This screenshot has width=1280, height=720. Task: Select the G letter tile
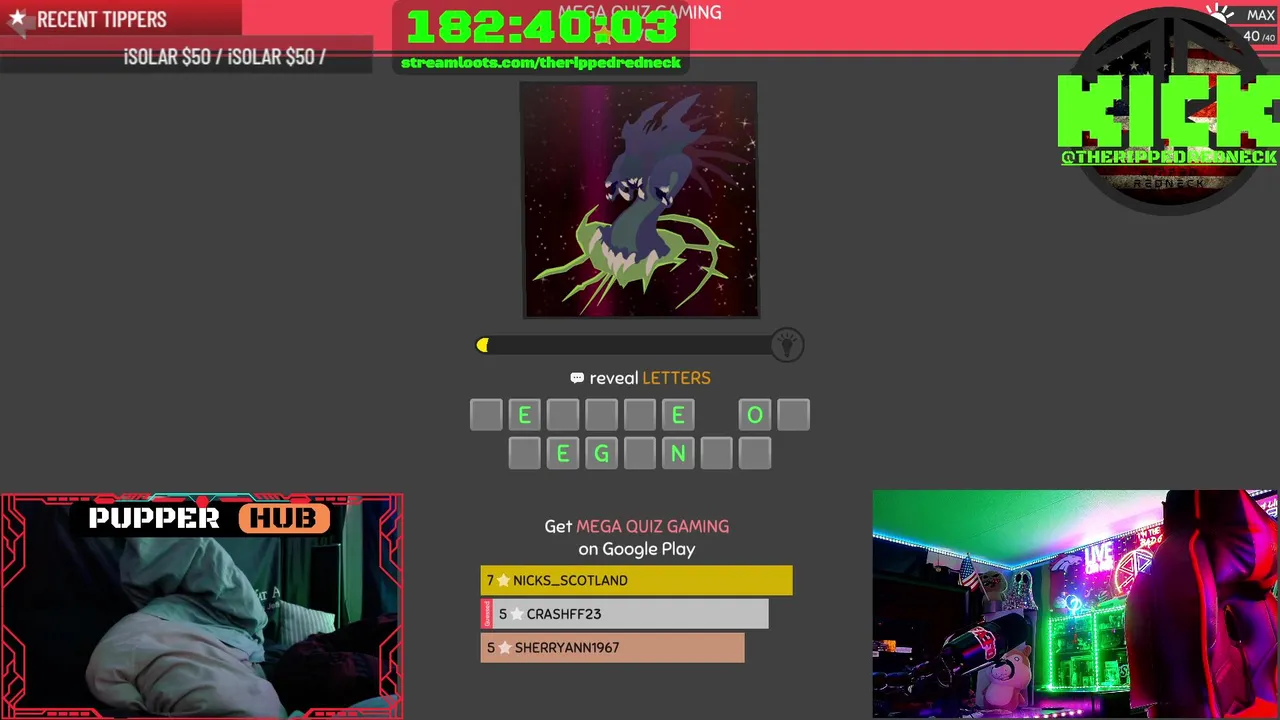click(x=601, y=453)
